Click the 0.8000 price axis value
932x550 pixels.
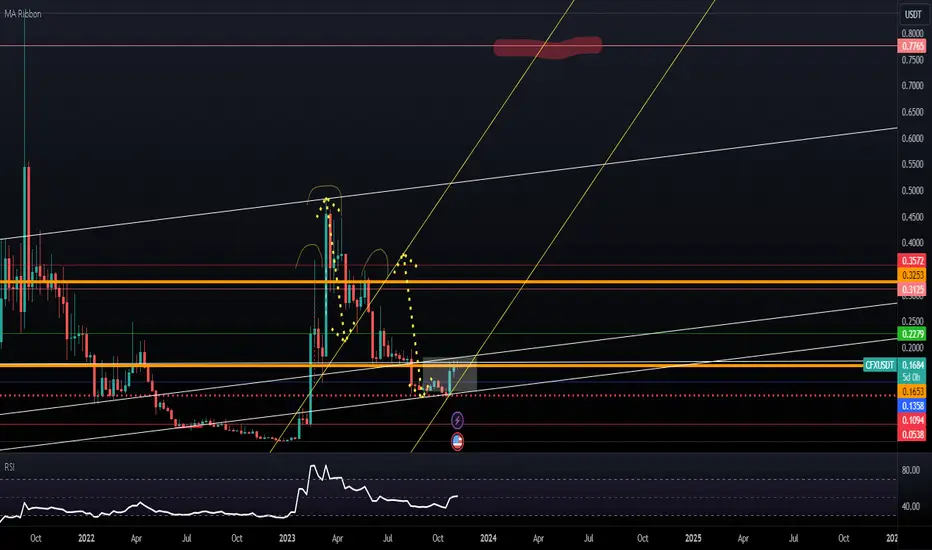click(x=912, y=33)
